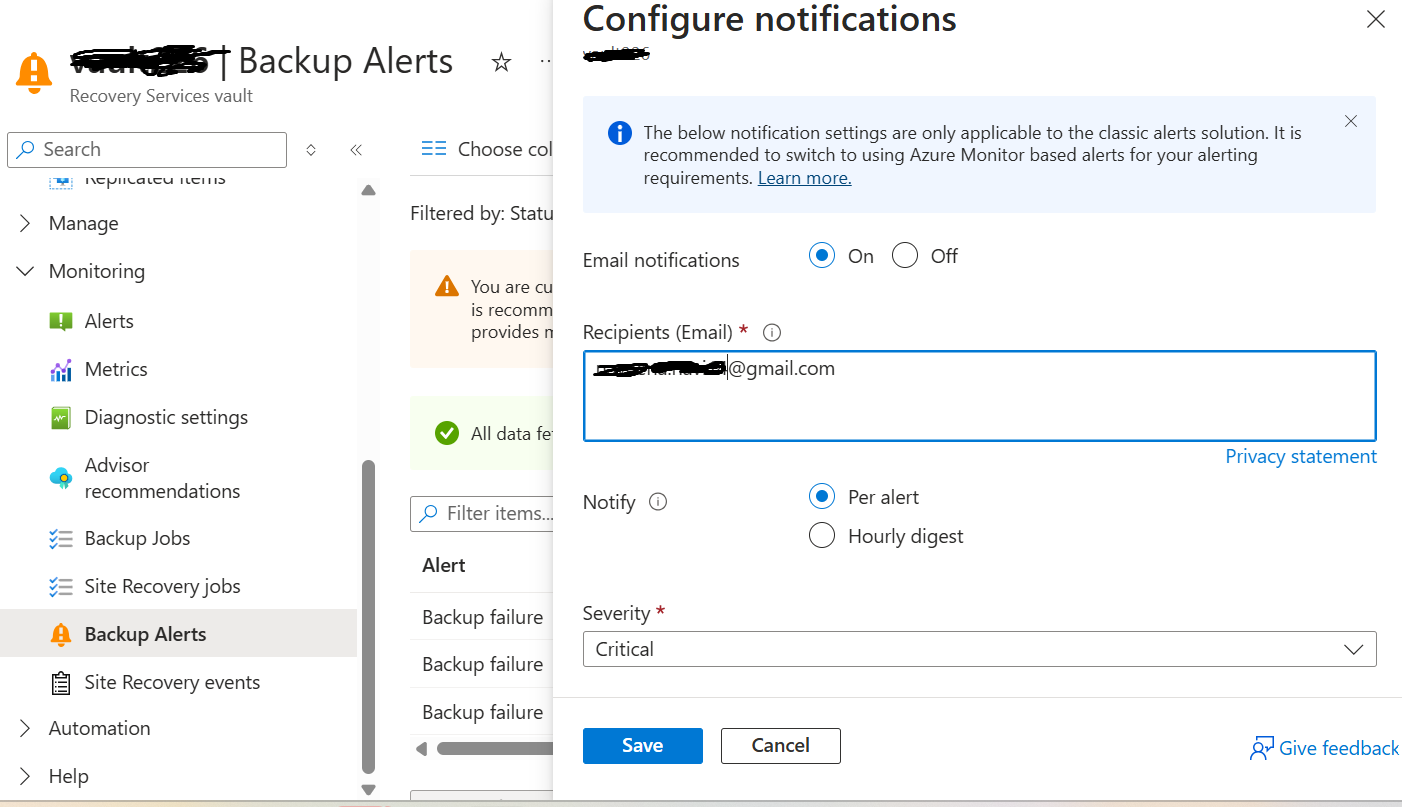Screen dimensions: 1402x807
Task: Click the info icon next to Recipients (Email)
Action: point(772,332)
